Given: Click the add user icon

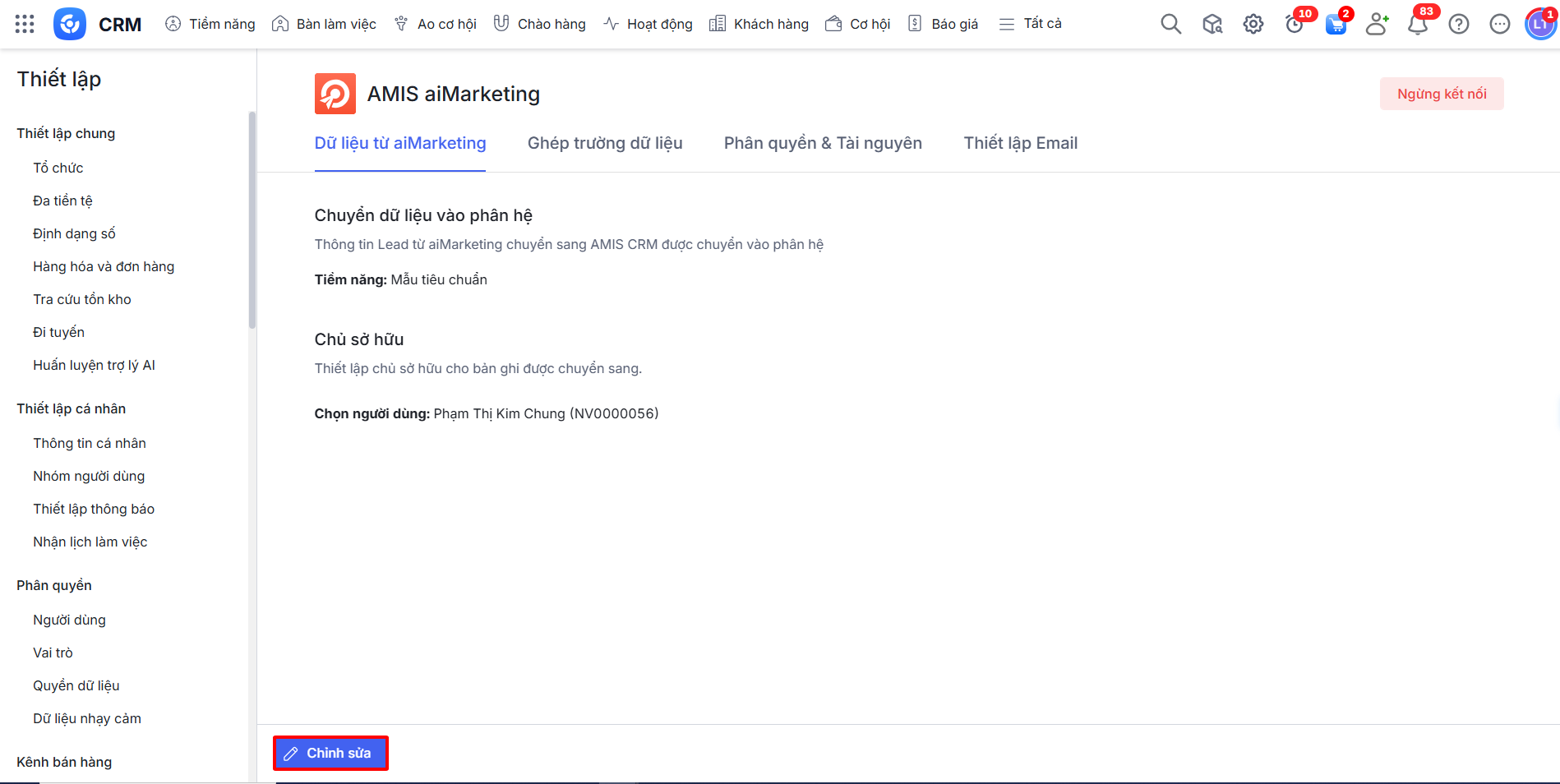Looking at the screenshot, I should click(1376, 25).
